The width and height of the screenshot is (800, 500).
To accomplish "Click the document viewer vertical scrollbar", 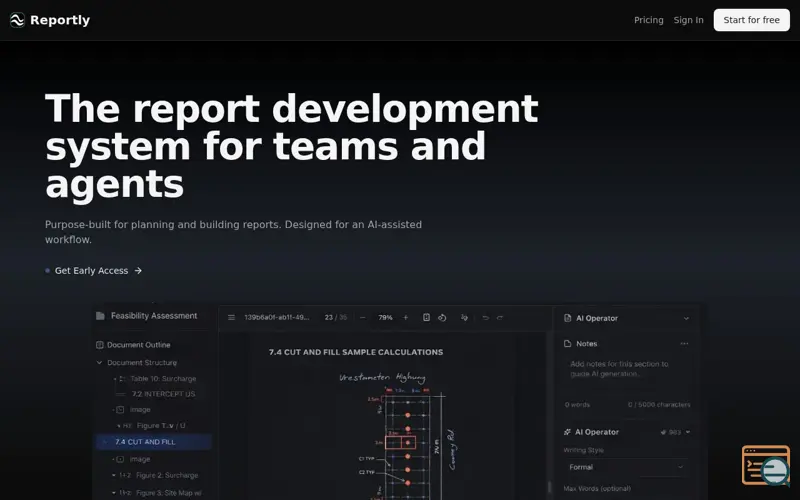I will [x=549, y=486].
